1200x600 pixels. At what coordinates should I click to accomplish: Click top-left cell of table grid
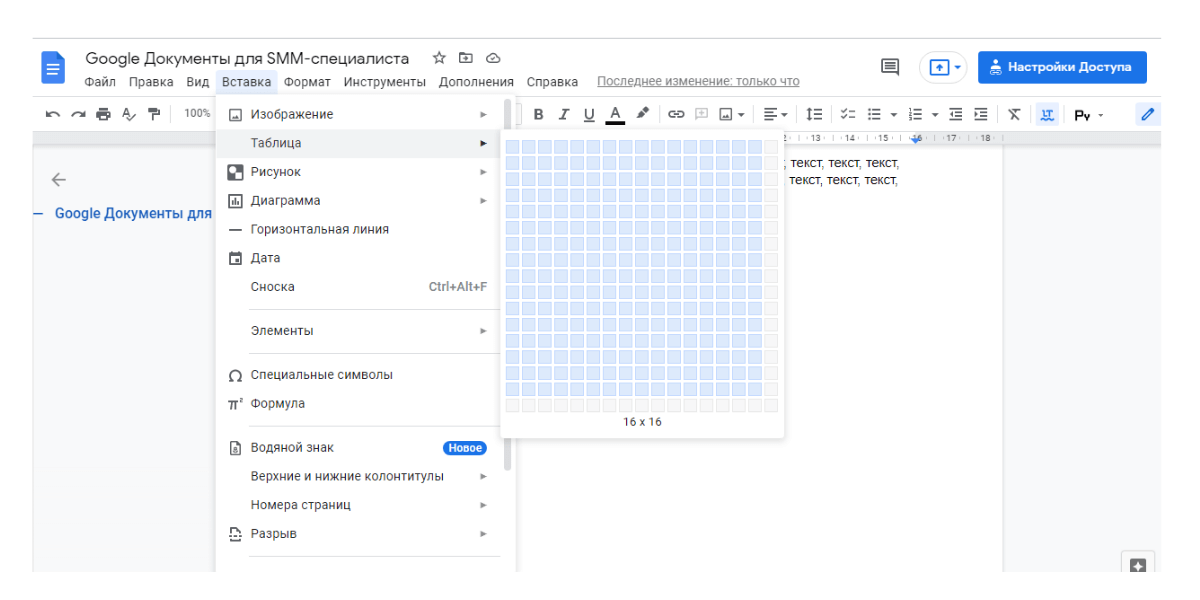pyautogui.click(x=512, y=147)
